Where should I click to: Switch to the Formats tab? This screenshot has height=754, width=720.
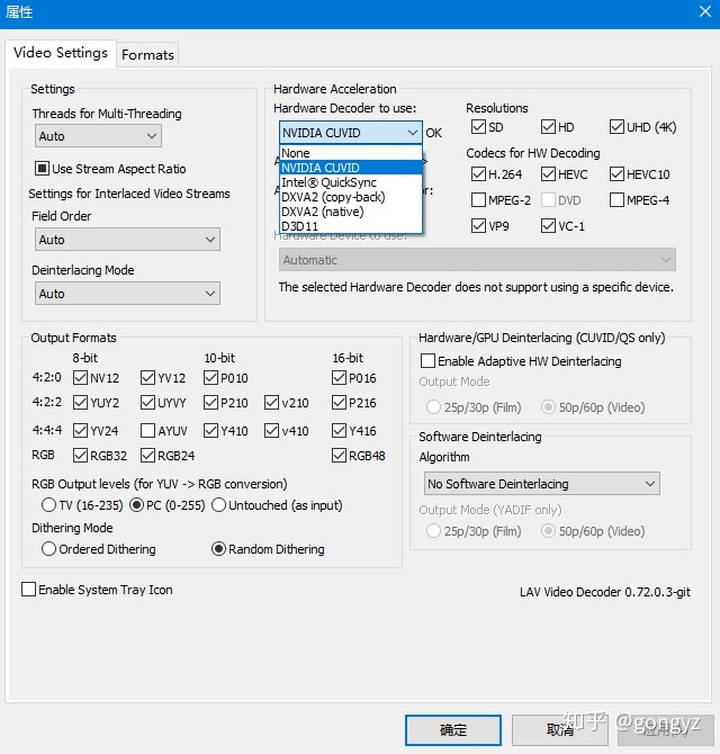tap(148, 55)
